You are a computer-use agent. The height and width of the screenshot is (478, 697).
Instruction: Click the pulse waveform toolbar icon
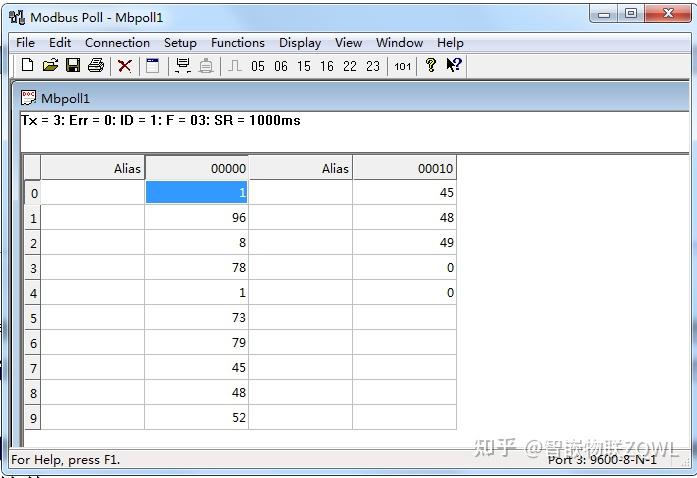pyautogui.click(x=234, y=66)
